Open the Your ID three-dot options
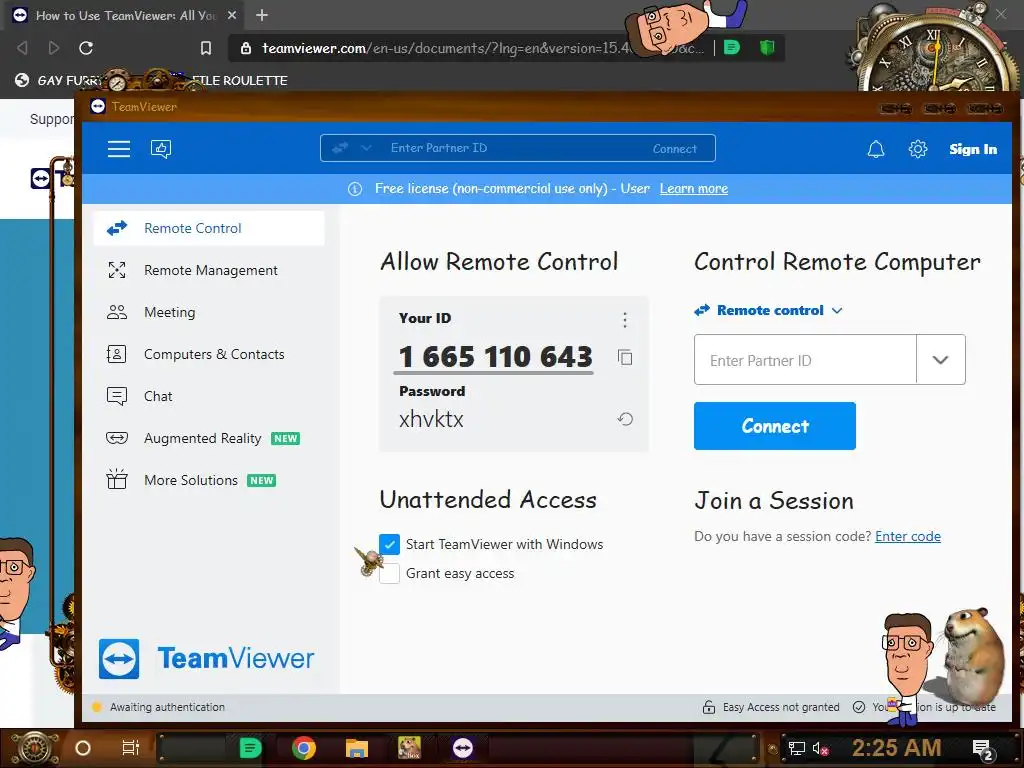This screenshot has height=768, width=1024. (625, 319)
